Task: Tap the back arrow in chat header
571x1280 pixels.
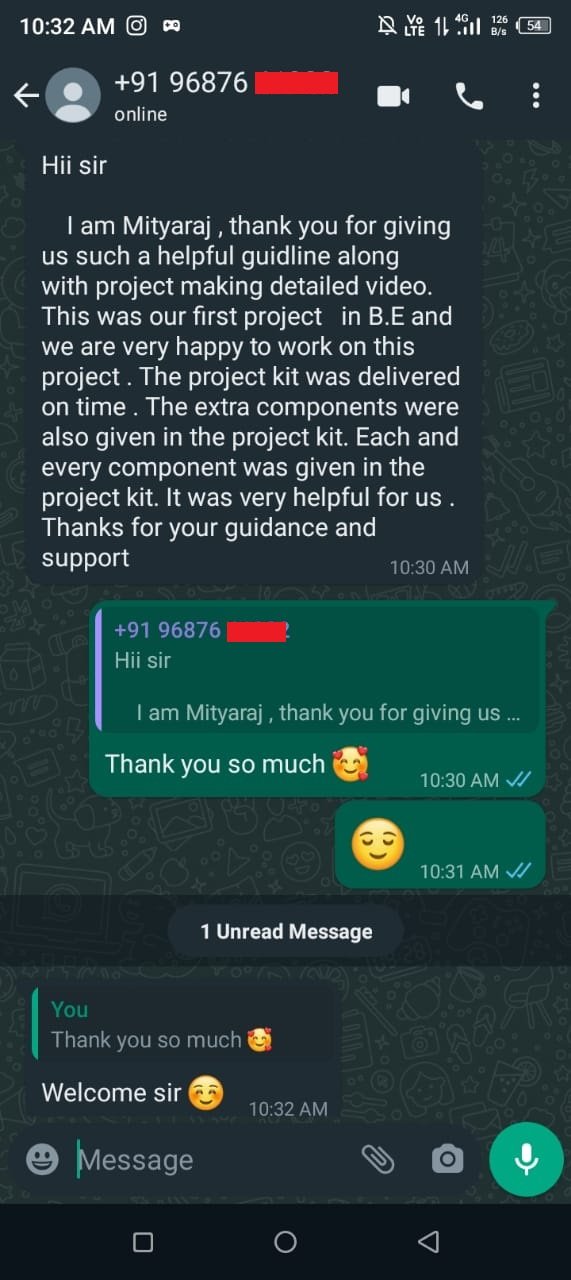Action: (x=25, y=96)
